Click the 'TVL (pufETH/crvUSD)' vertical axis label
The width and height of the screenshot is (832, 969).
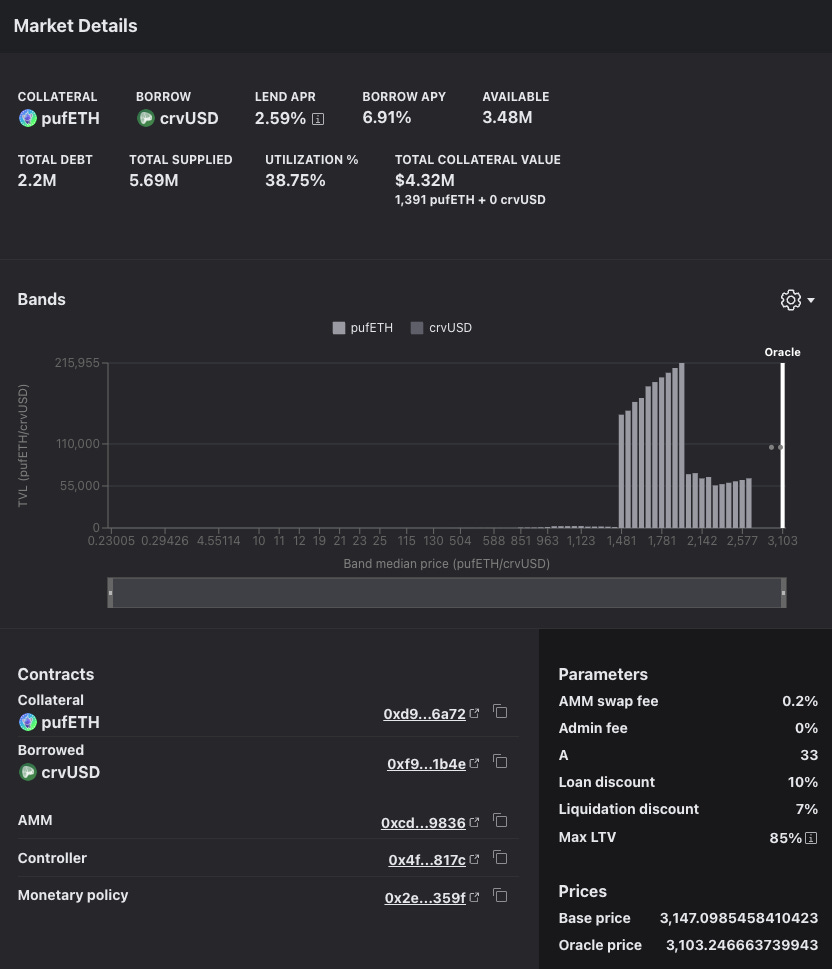pos(23,446)
